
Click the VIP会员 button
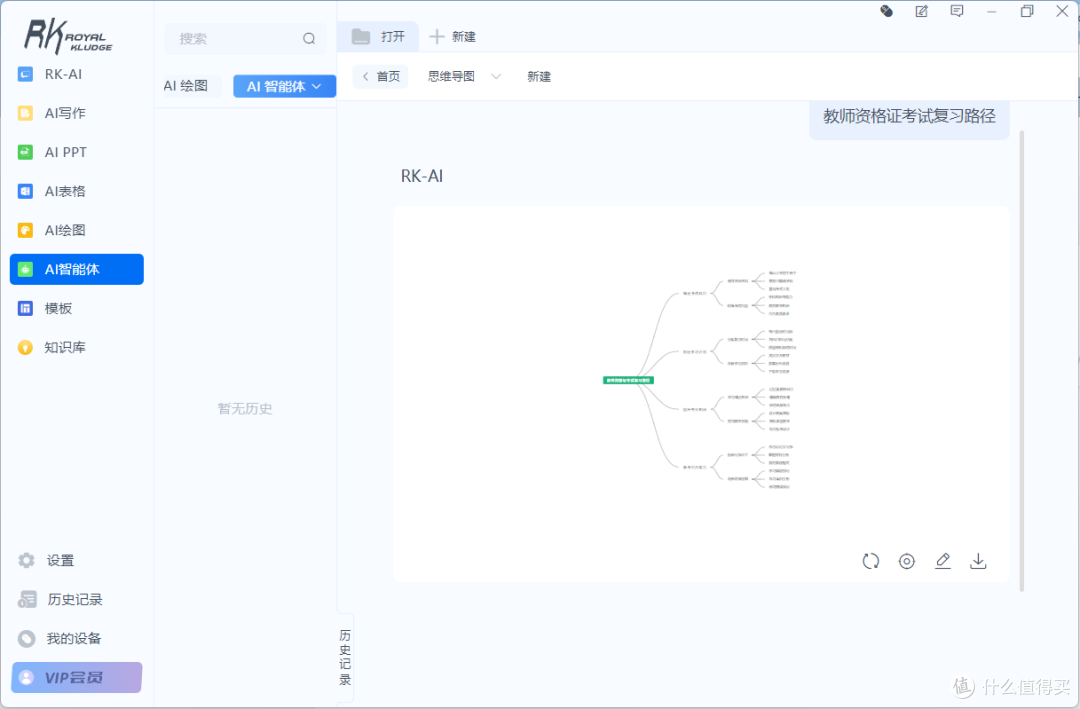[x=76, y=677]
